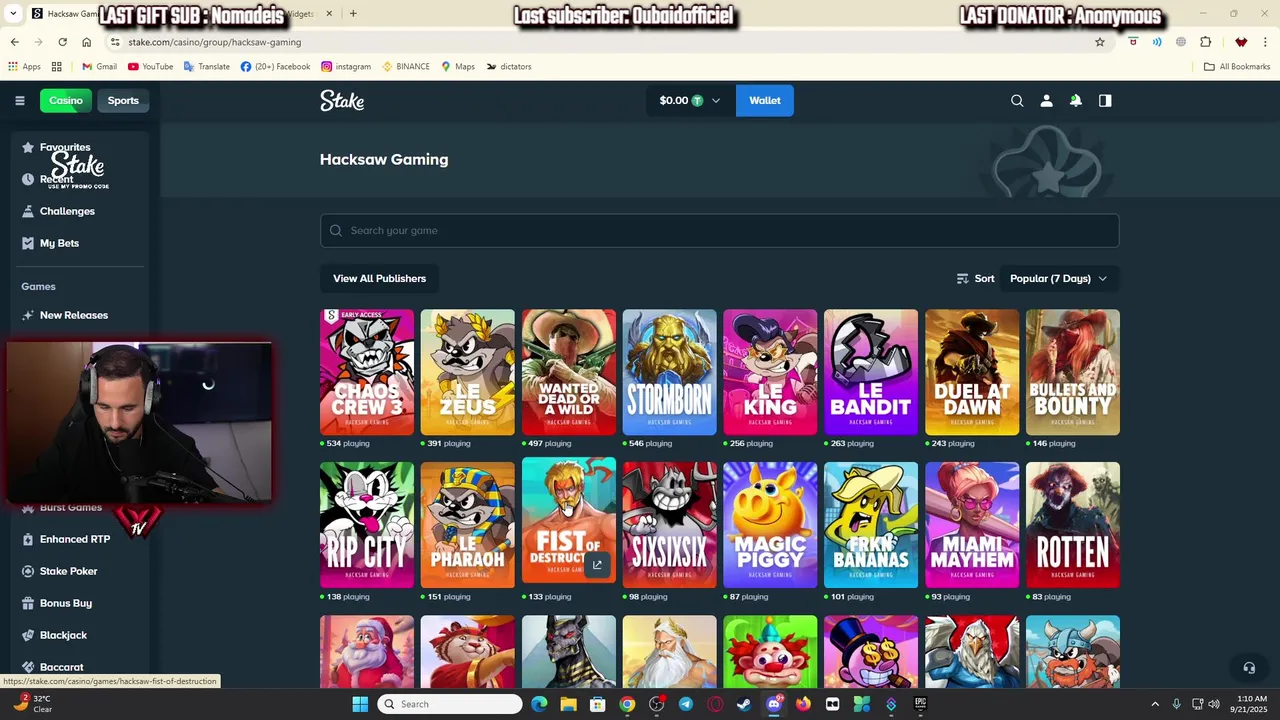Open the SixSixSix game thumbnail
Image resolution: width=1280 pixels, height=720 pixels.
coord(669,525)
